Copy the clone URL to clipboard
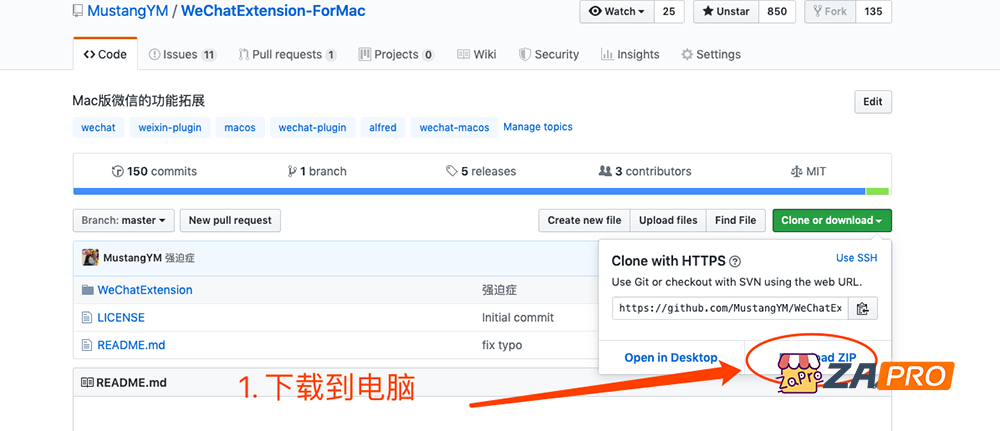This screenshot has width=1000, height=431. point(863,309)
